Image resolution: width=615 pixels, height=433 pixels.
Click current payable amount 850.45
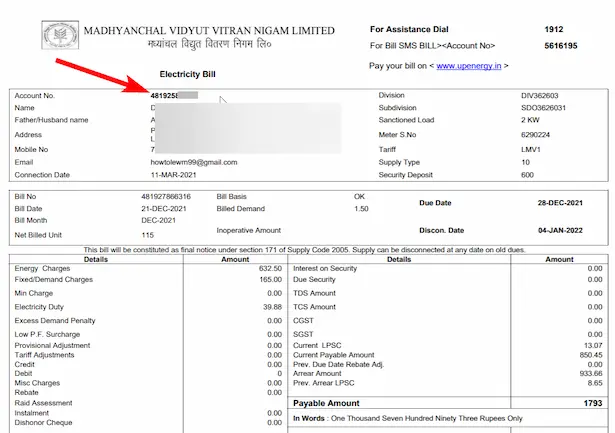pos(591,355)
